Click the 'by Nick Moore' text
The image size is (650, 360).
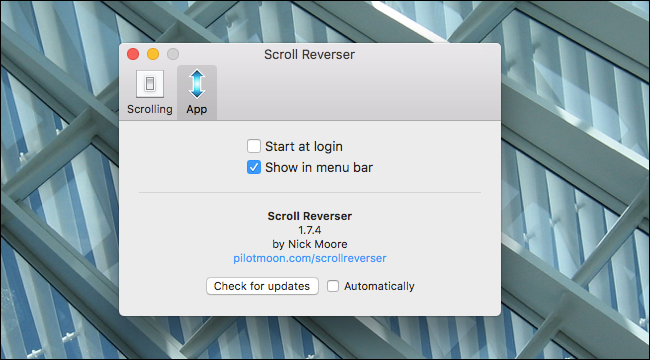click(x=310, y=244)
